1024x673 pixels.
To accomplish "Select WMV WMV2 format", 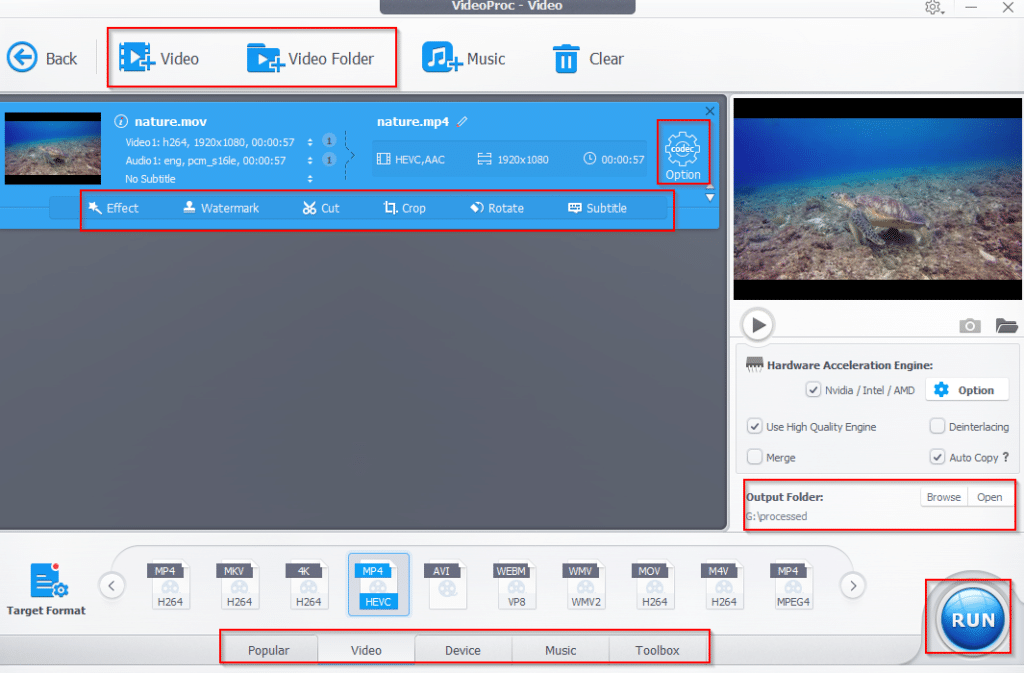I will [585, 585].
